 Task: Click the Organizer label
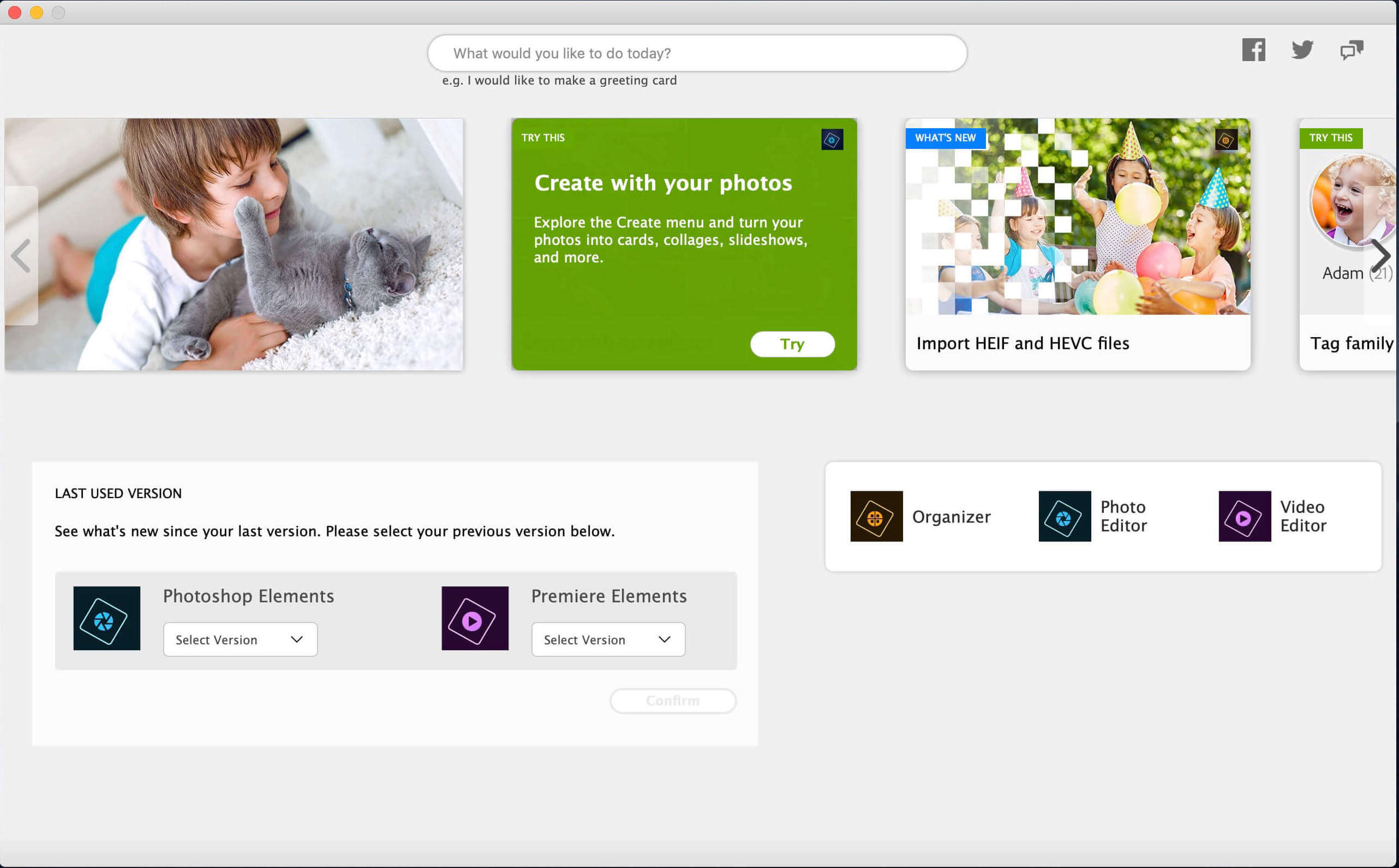coord(951,517)
